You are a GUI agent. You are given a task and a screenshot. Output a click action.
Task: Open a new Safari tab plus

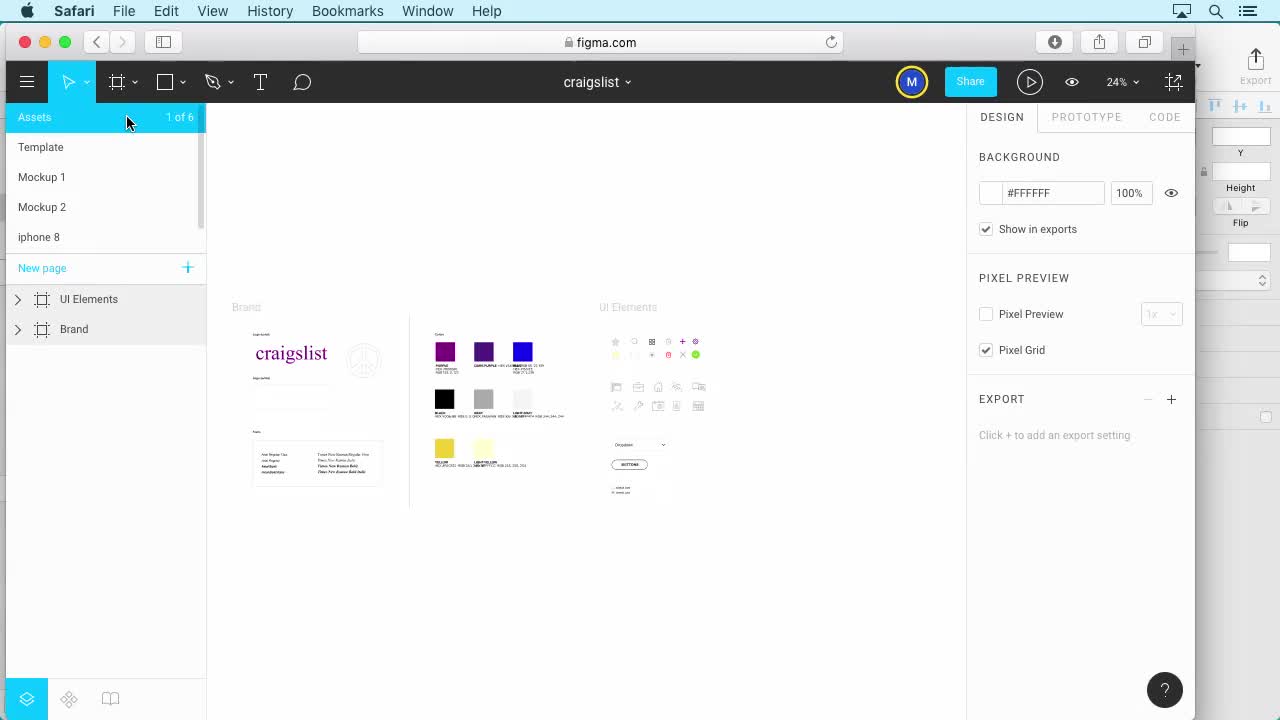(x=1183, y=49)
